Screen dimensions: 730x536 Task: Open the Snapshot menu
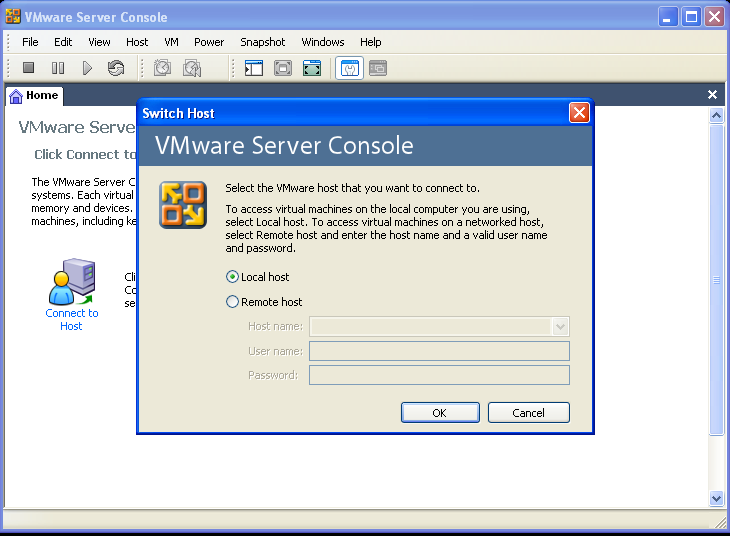coord(263,42)
